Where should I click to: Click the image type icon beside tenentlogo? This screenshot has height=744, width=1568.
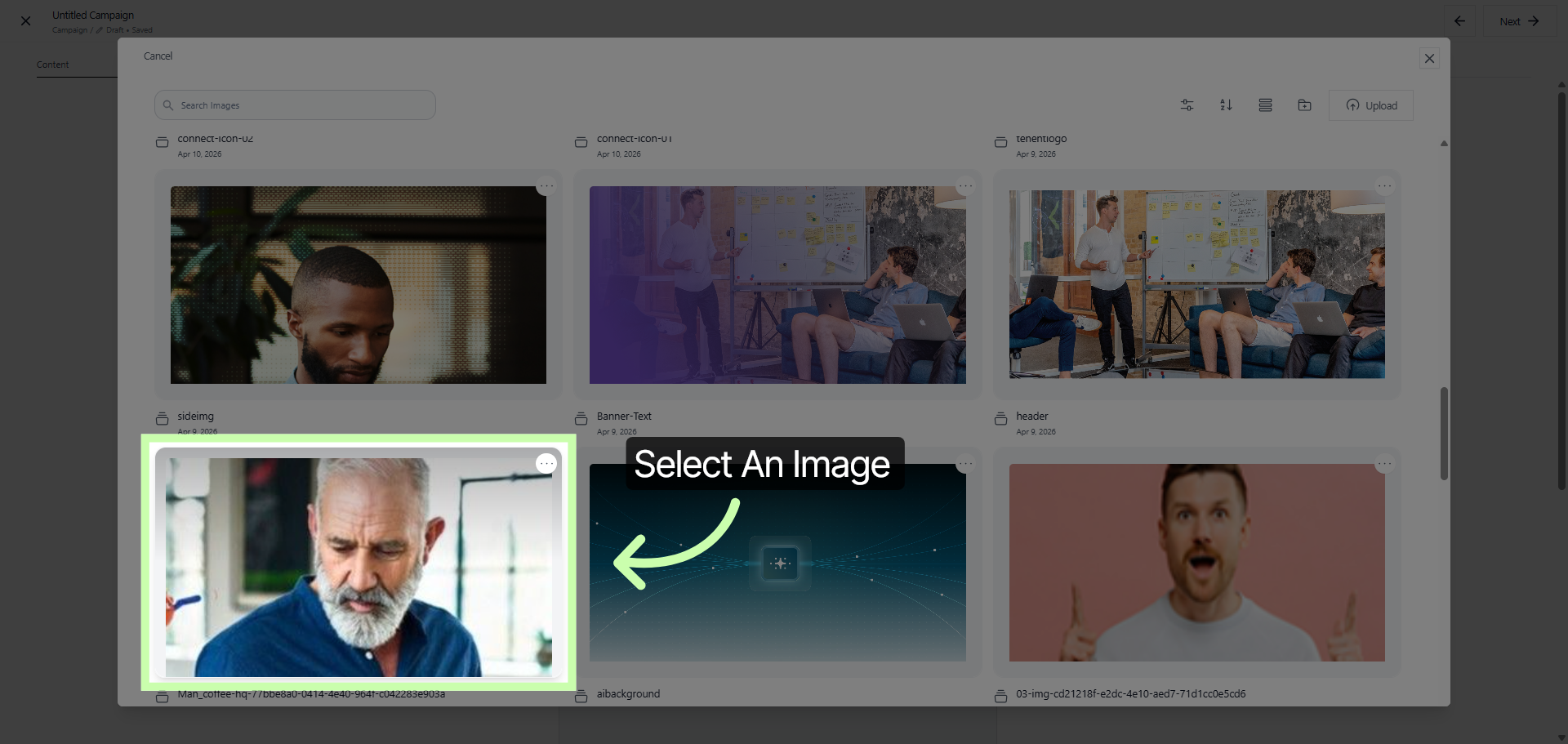click(x=1001, y=142)
